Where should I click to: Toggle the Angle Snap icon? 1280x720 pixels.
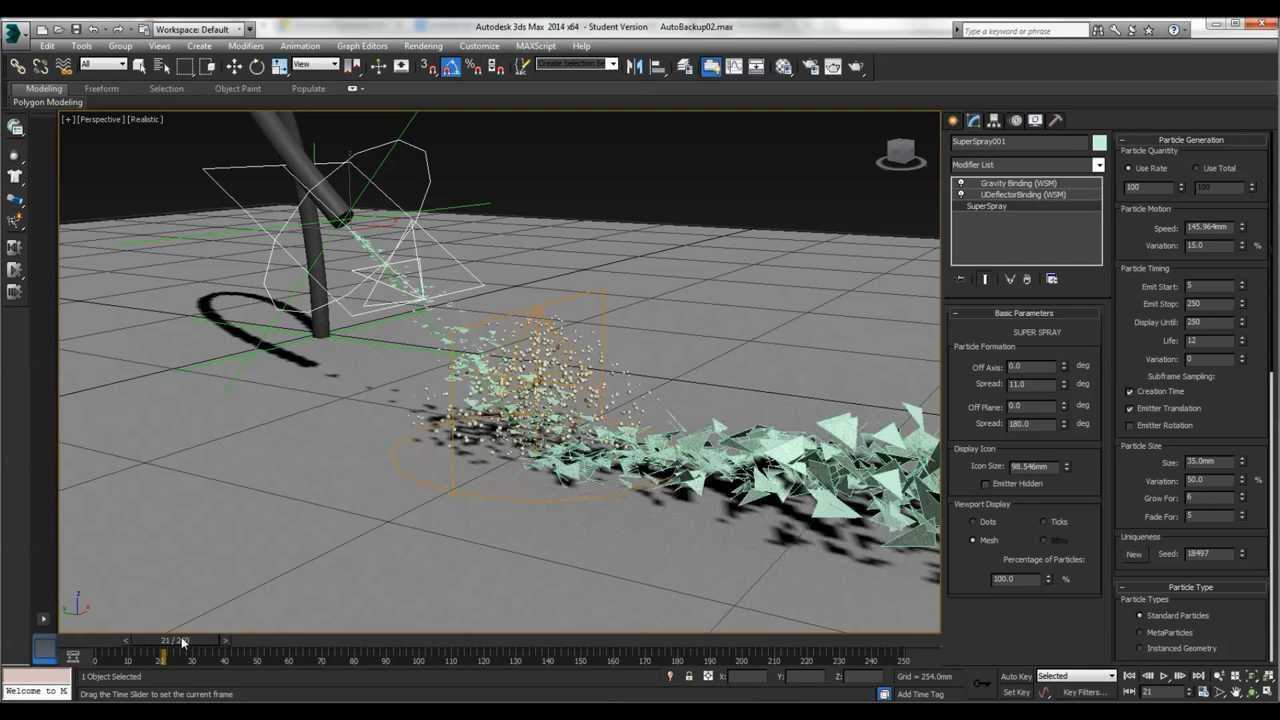[451, 67]
